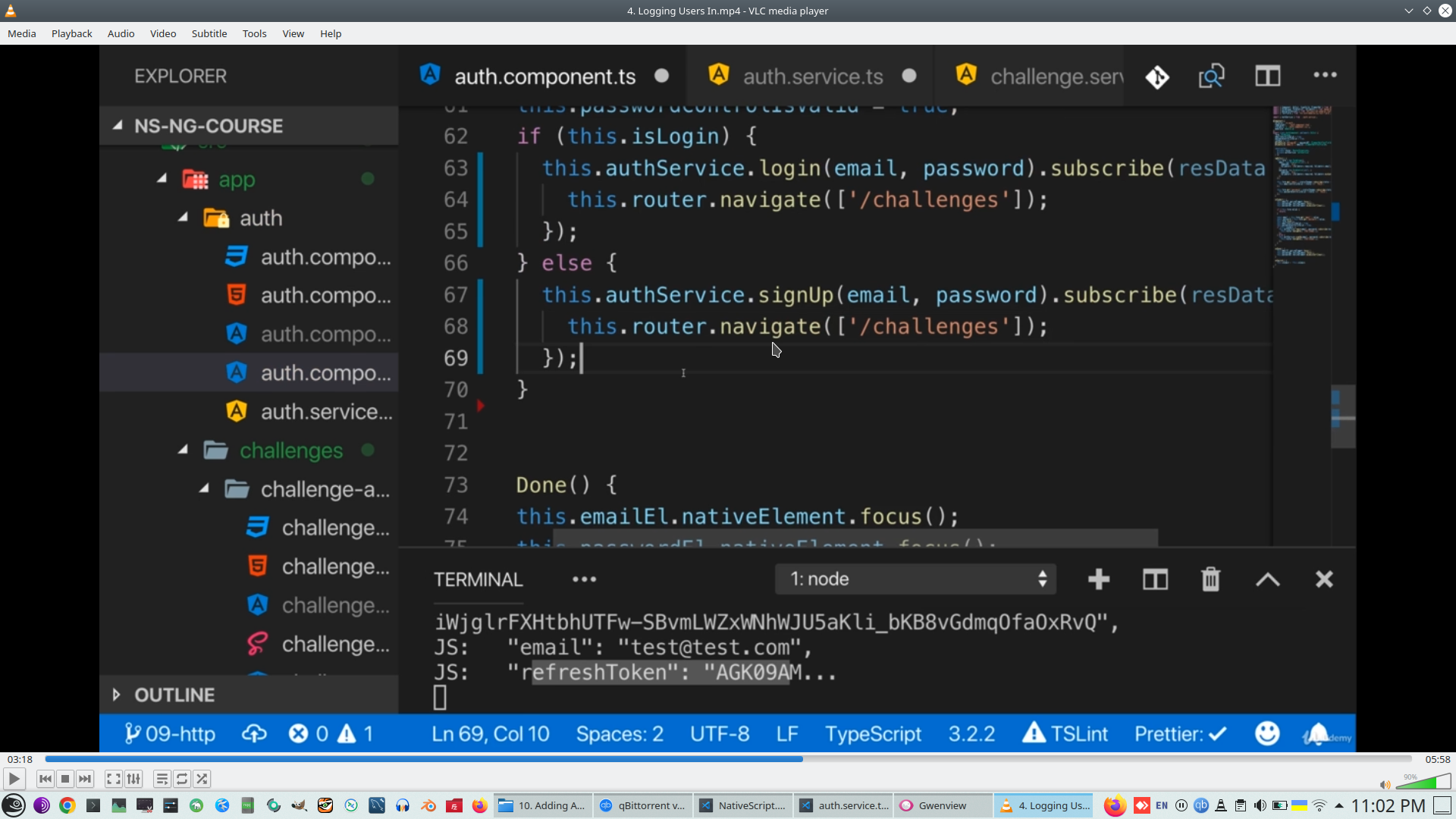Expand the system tray hidden icons arrow
This screenshot has width=1456, height=819.
tap(1339, 805)
